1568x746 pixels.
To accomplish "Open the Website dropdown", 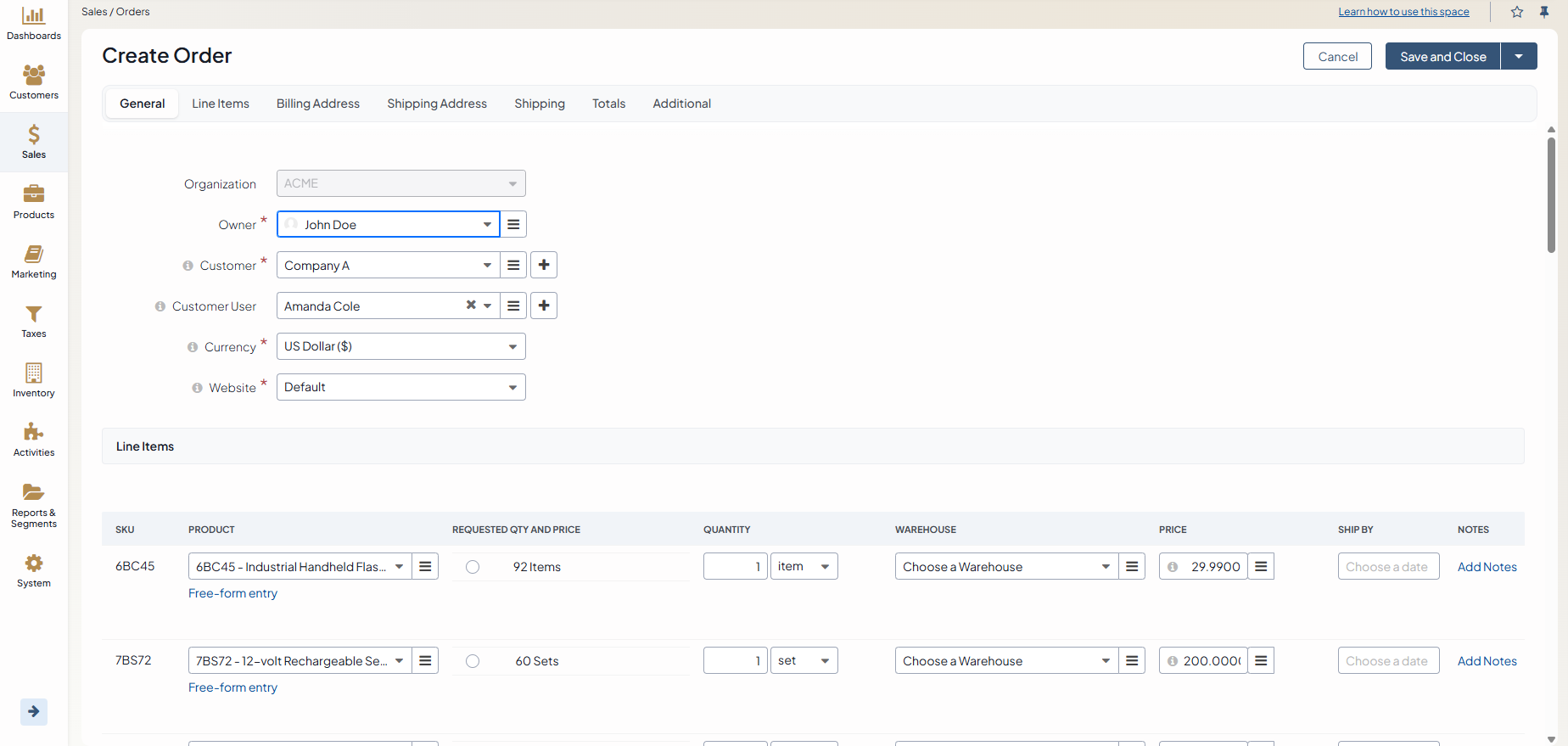I will pos(512,387).
